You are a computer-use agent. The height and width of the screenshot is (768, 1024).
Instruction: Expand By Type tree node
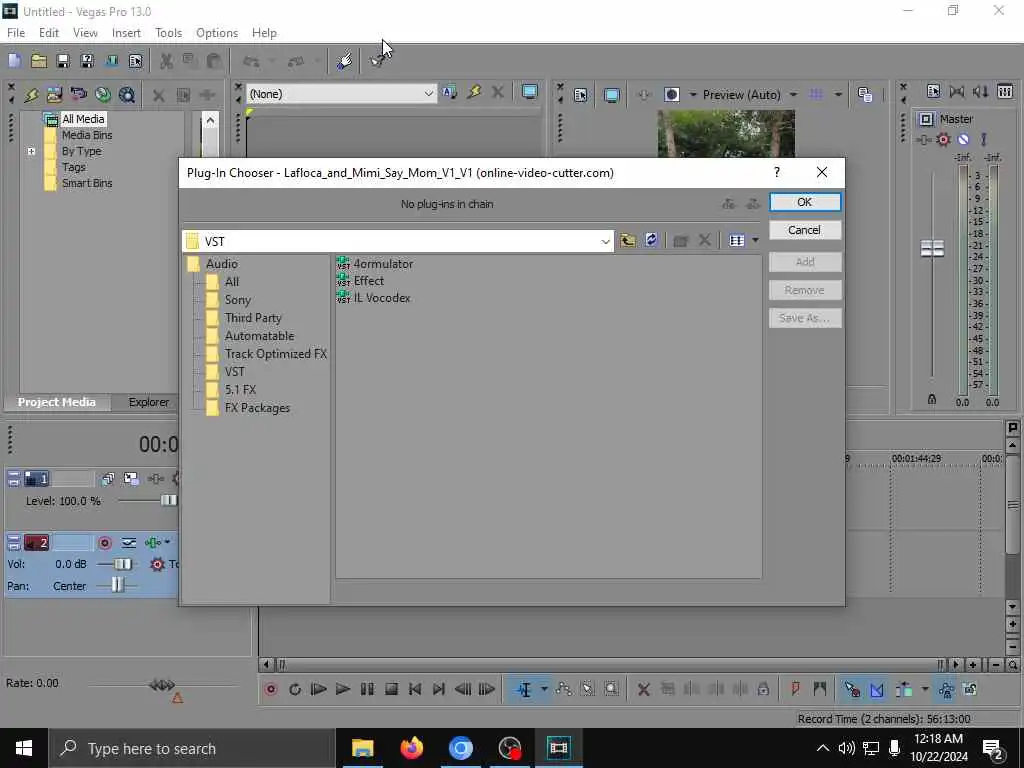pos(31,152)
